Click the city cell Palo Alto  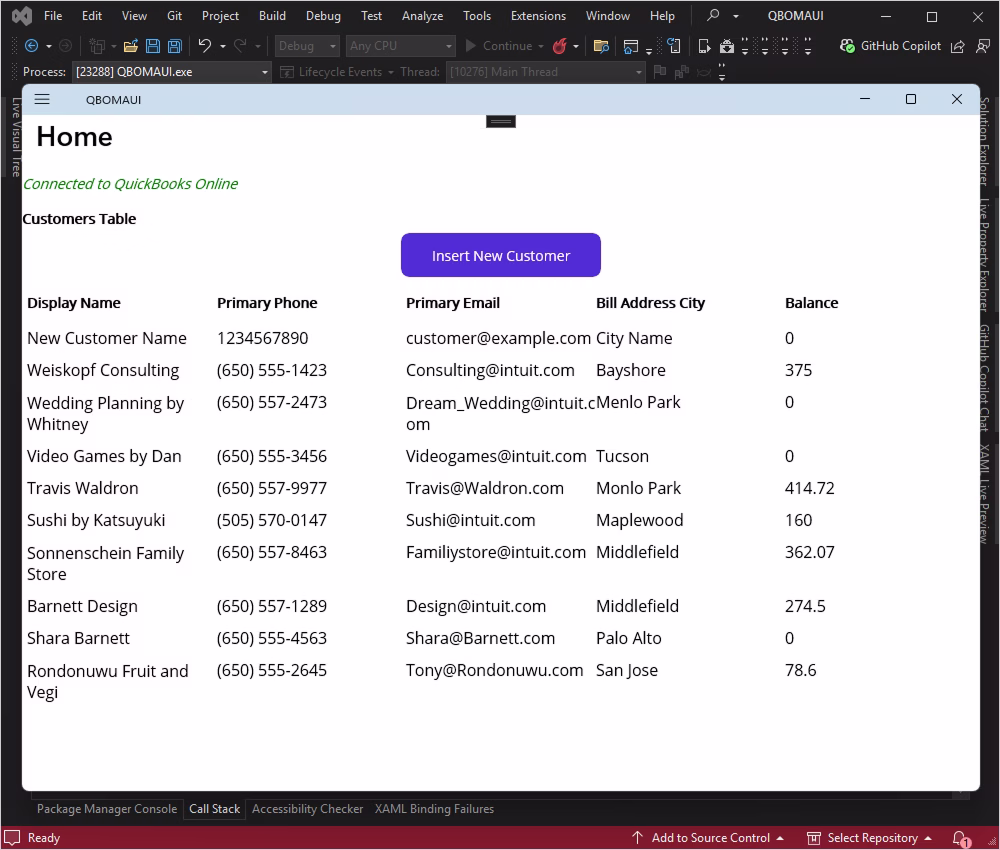[x=628, y=638]
